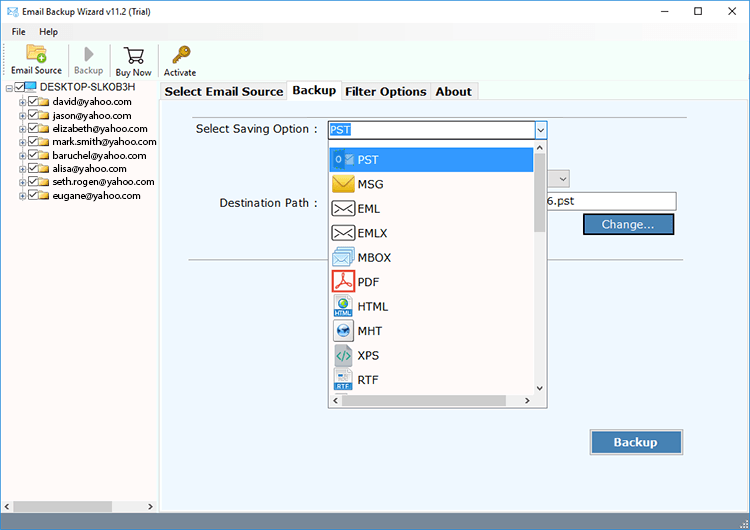Screen dimensions: 750x530
Task: Expand the elizabeth@yahoo.com node
Action: tap(22, 129)
